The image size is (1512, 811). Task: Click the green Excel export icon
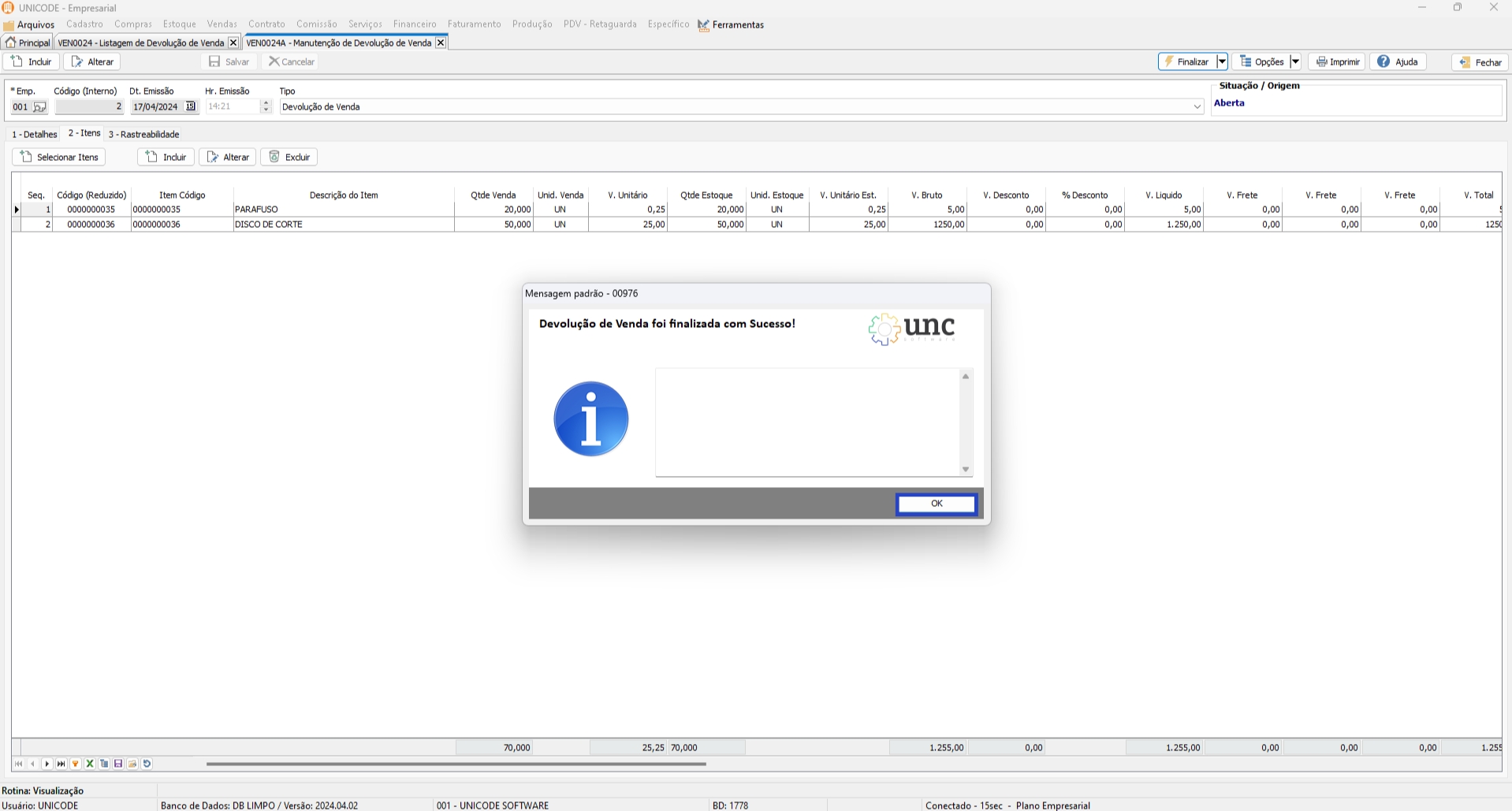90,764
